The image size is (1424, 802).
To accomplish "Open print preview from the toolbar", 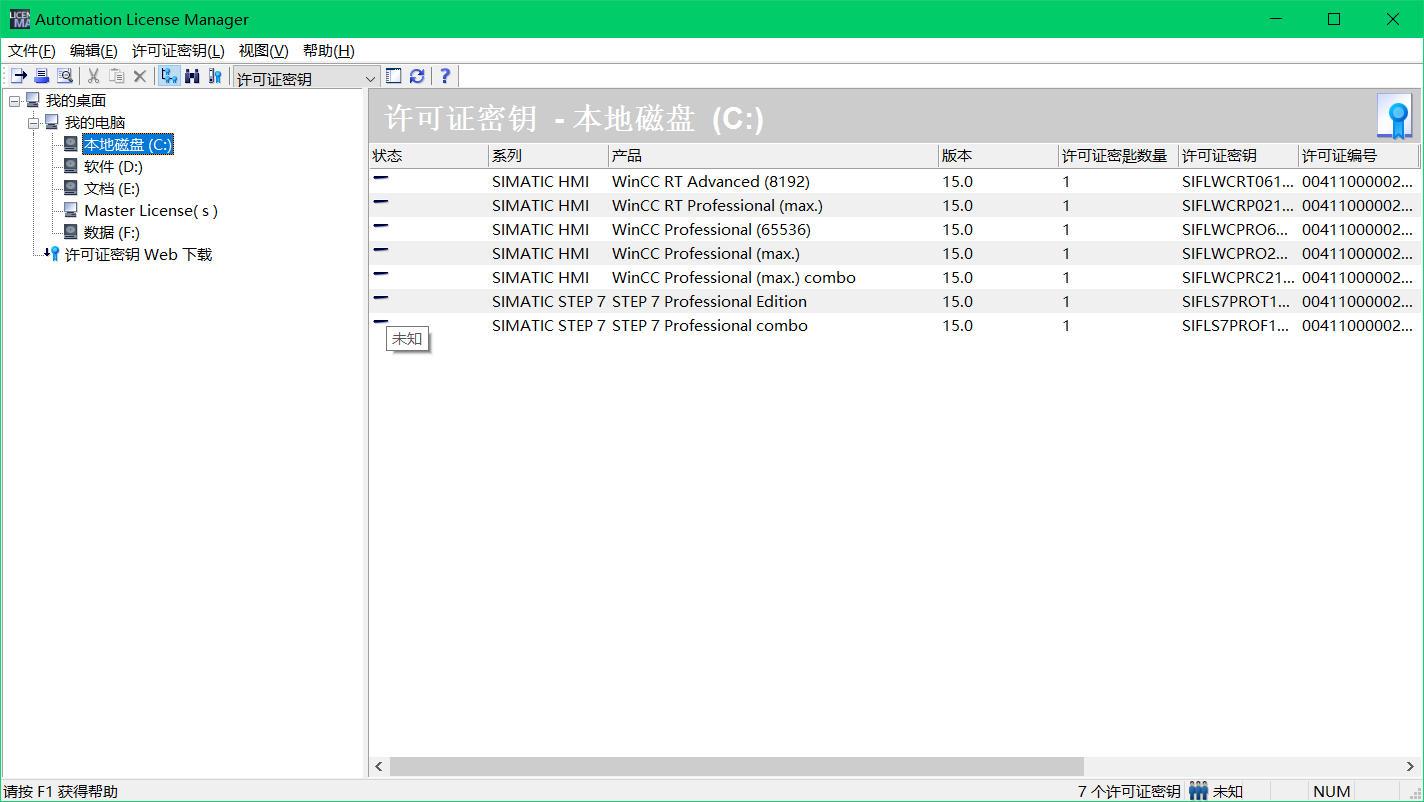I will (x=64, y=76).
